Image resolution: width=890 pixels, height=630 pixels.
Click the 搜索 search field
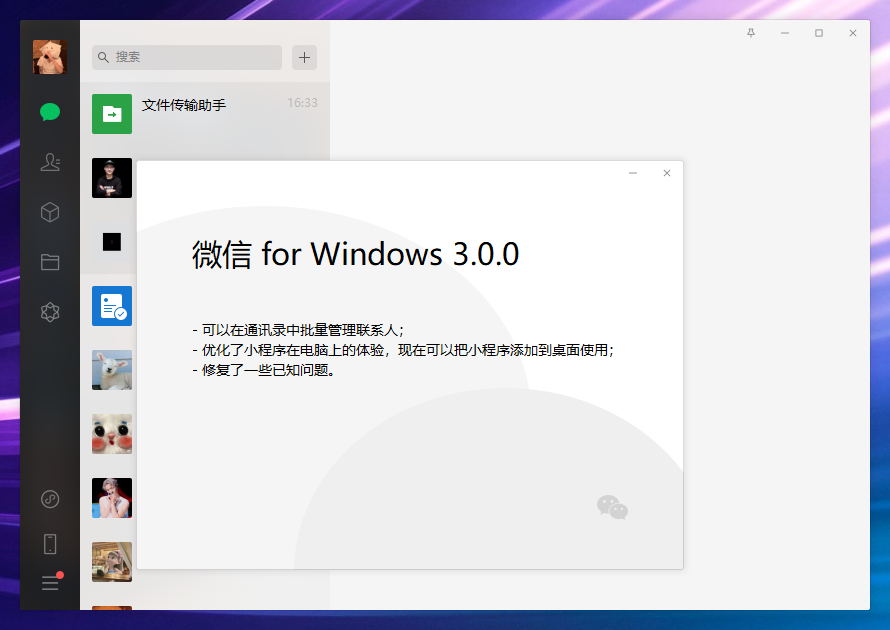tap(187, 57)
